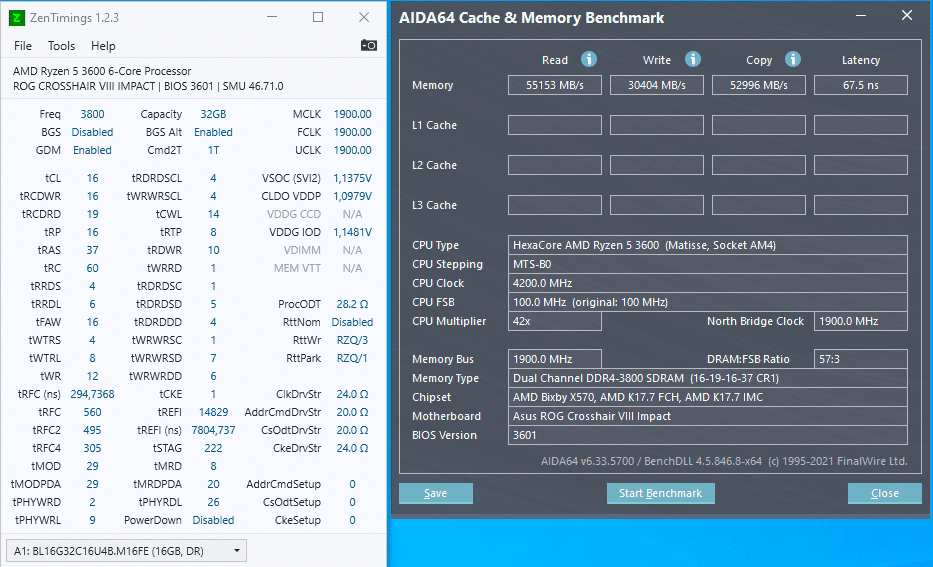
Task: Click the Save button in AIDA64
Action: (x=436, y=493)
